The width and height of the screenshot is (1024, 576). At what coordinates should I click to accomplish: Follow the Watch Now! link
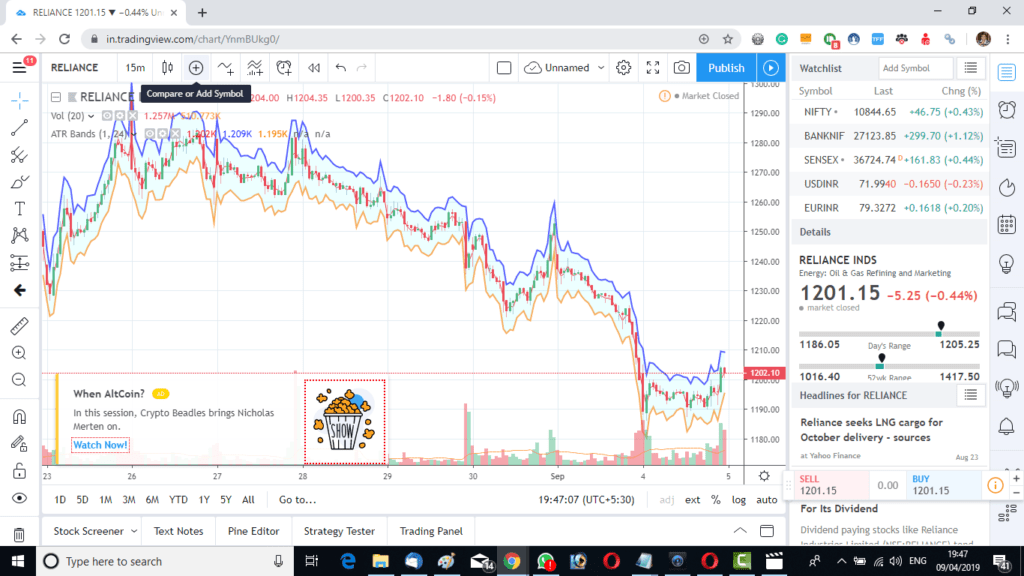(x=100, y=444)
